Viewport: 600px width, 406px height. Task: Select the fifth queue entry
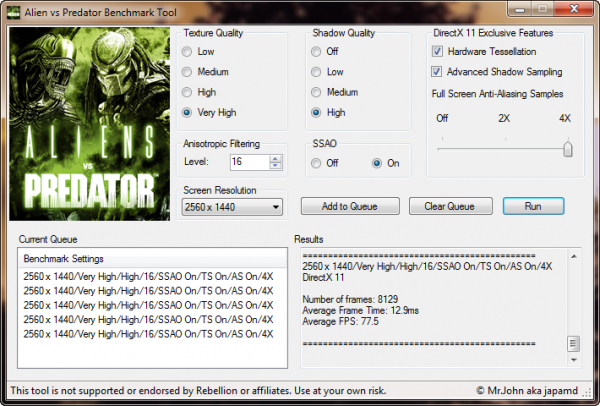[x=148, y=334]
